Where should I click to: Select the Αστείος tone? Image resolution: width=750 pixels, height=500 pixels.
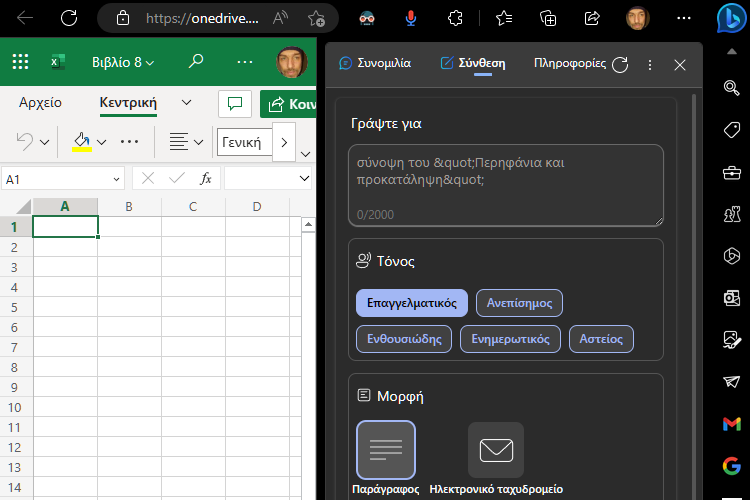601,339
